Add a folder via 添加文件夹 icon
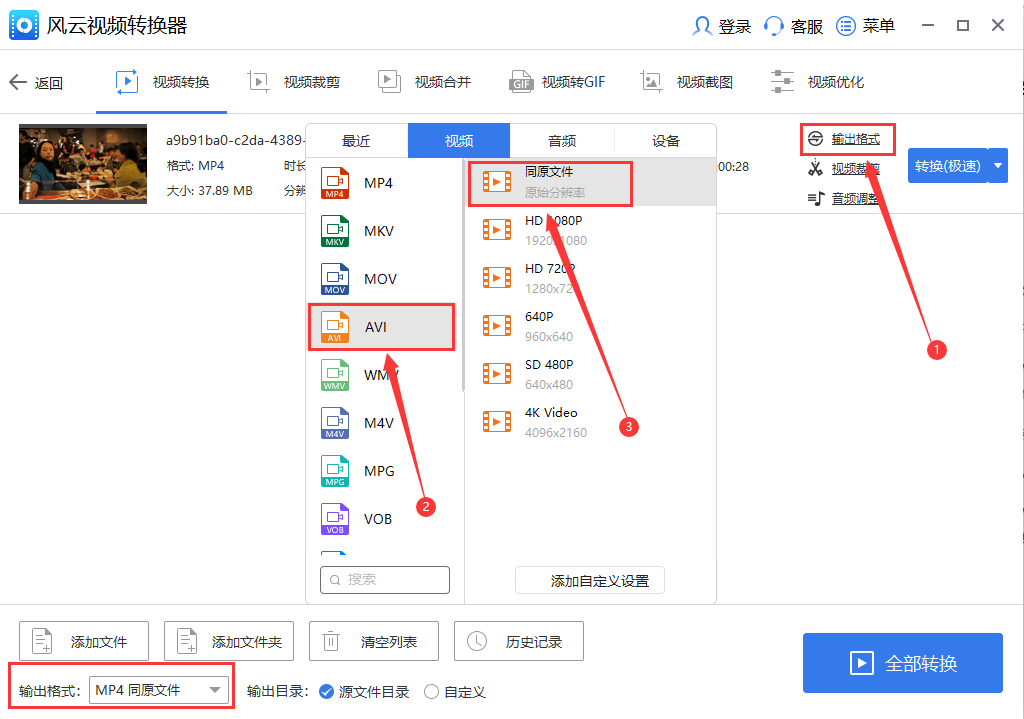Screen dimensions: 1024x719 (228, 641)
